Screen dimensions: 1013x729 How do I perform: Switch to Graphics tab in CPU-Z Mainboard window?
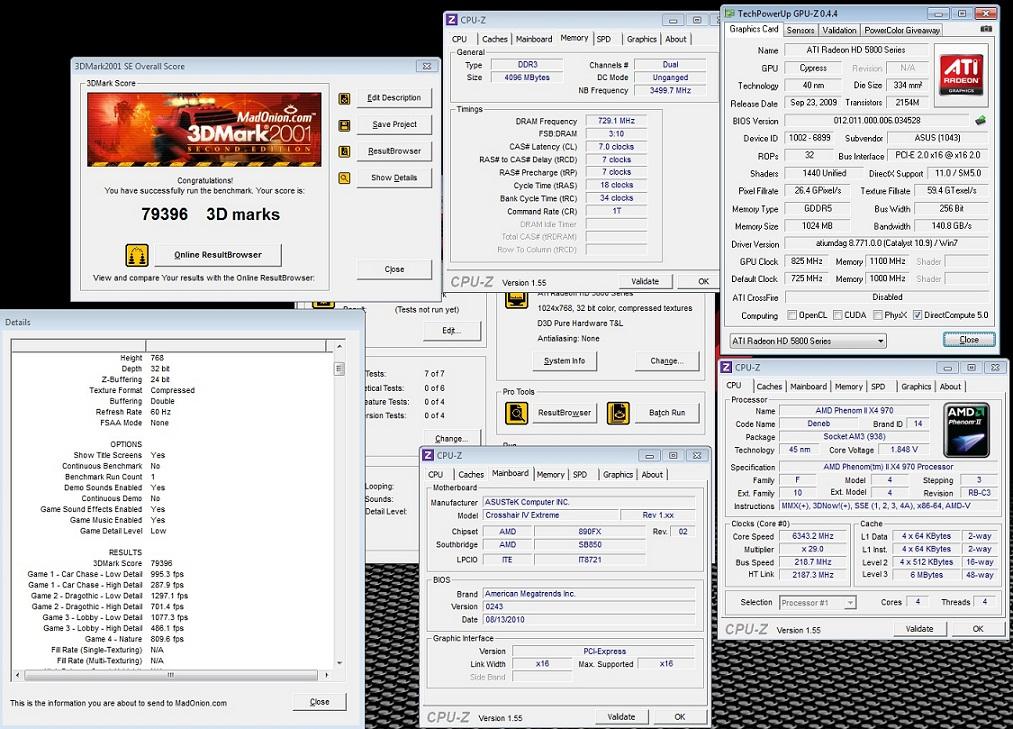(618, 475)
